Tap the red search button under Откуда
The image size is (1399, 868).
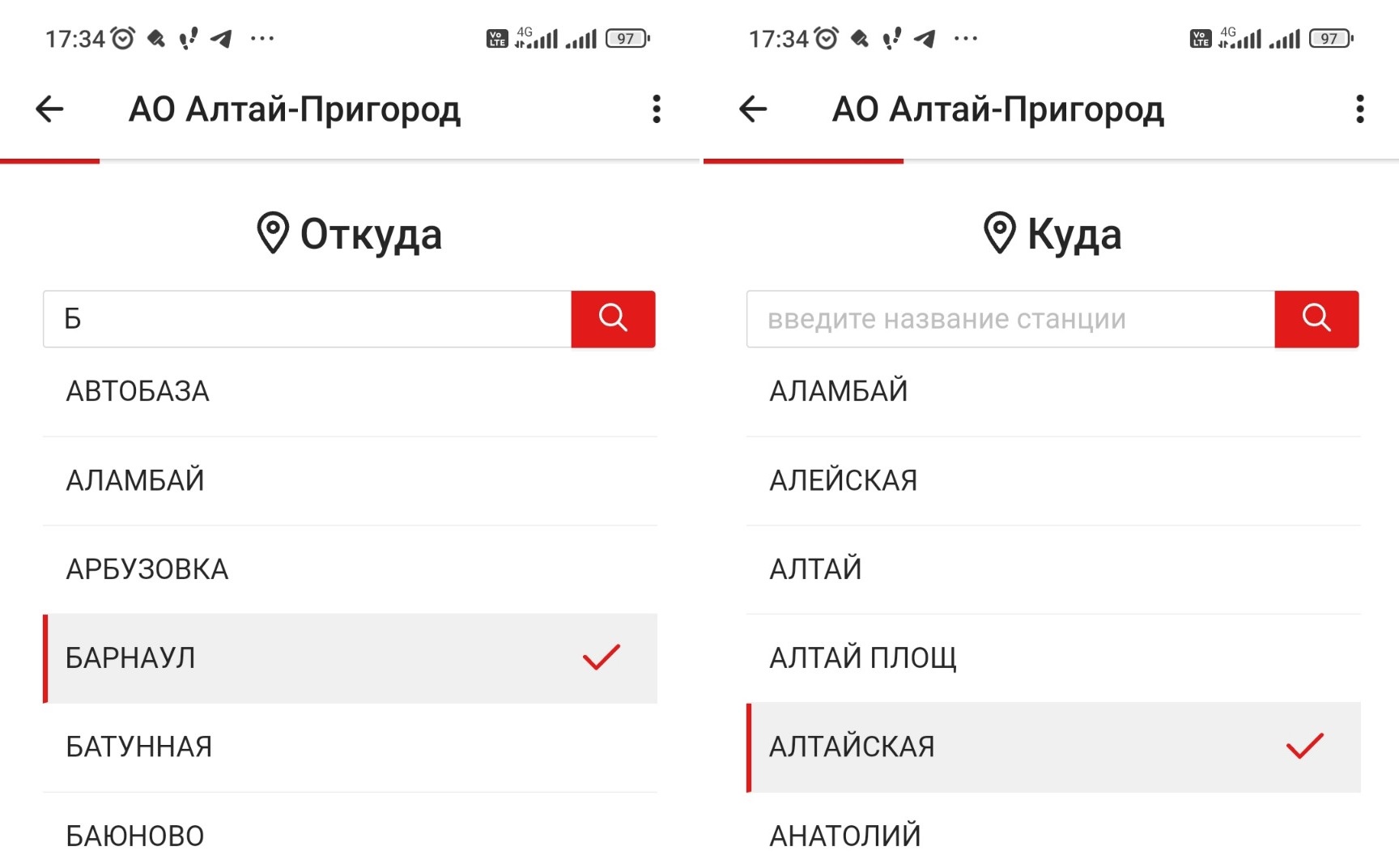point(613,319)
